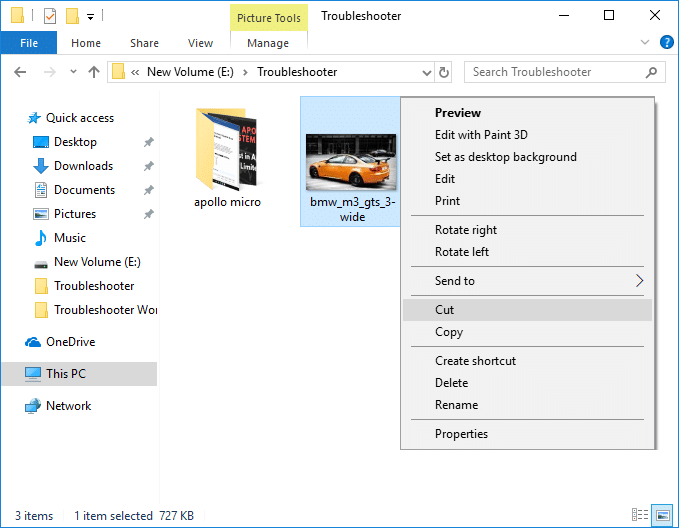Screen dimensions: 679x528
Task: Open Downloads in Quick access
Action: tap(83, 166)
